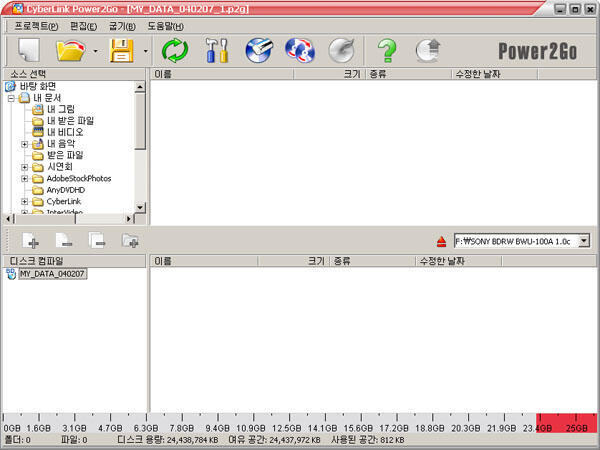Click the source tree scroll down arrow
Screen dimensions: 600x450
pyautogui.click(x=140, y=207)
